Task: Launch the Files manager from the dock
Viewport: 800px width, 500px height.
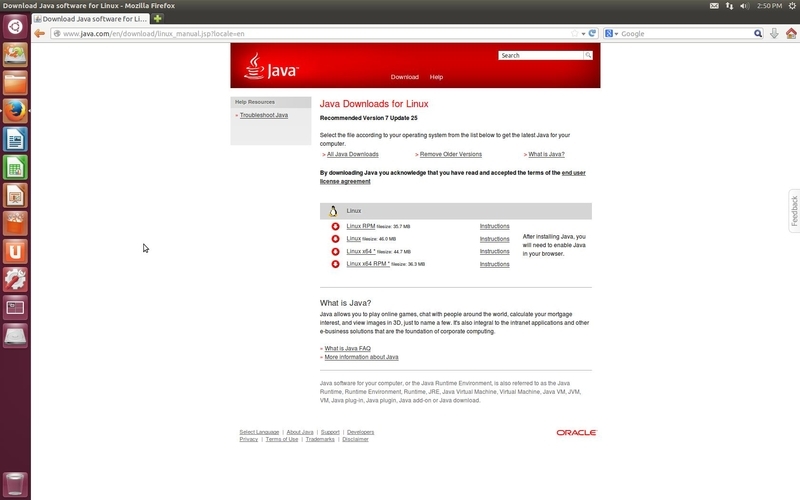Action: (x=15, y=83)
